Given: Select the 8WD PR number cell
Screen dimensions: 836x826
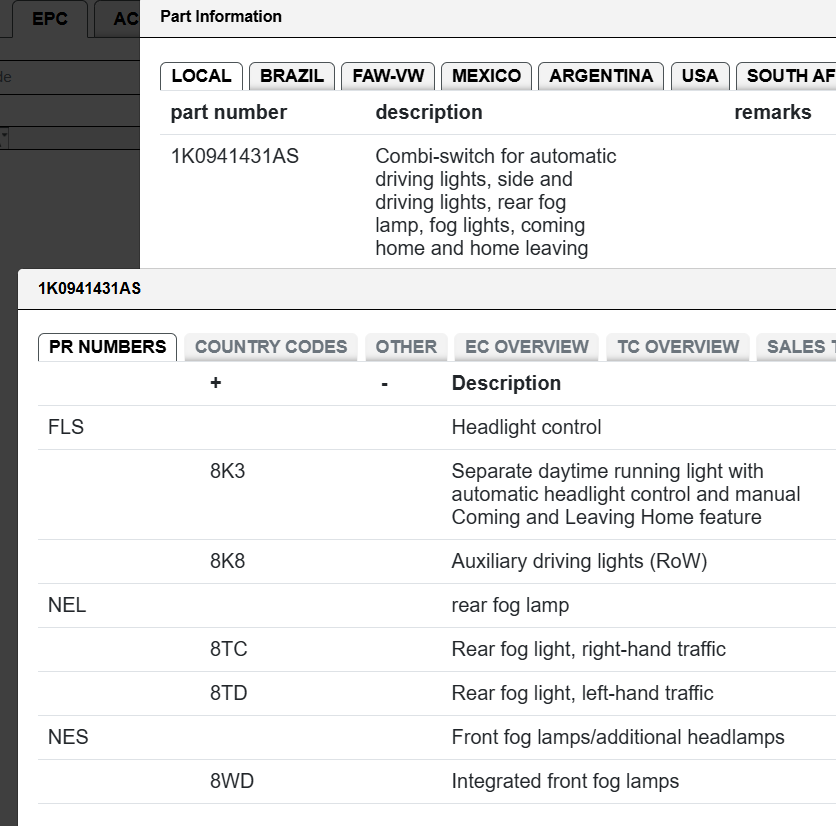Looking at the screenshot, I should pos(232,781).
